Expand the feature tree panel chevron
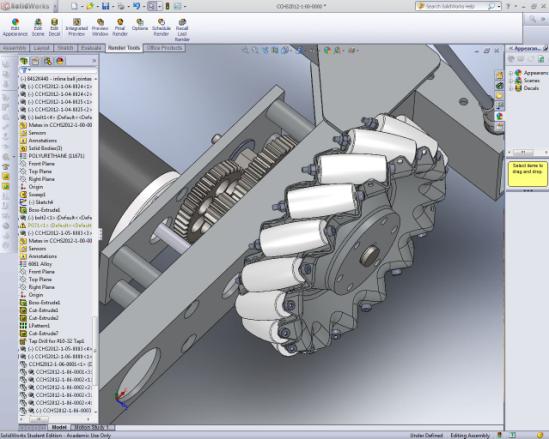Image resolution: width=549 pixels, height=439 pixels. (x=94, y=61)
